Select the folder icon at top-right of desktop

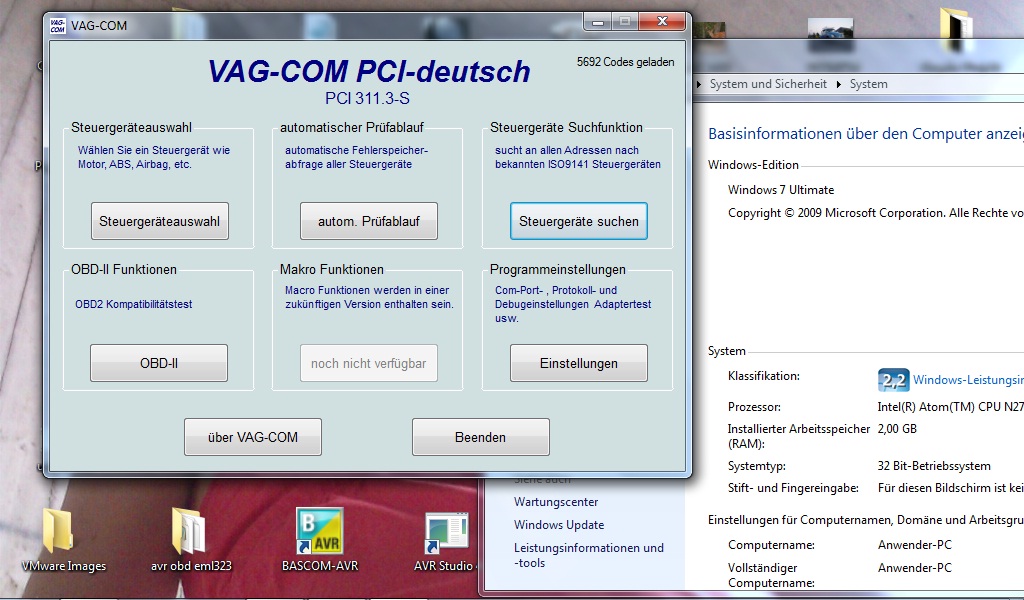coord(956,25)
